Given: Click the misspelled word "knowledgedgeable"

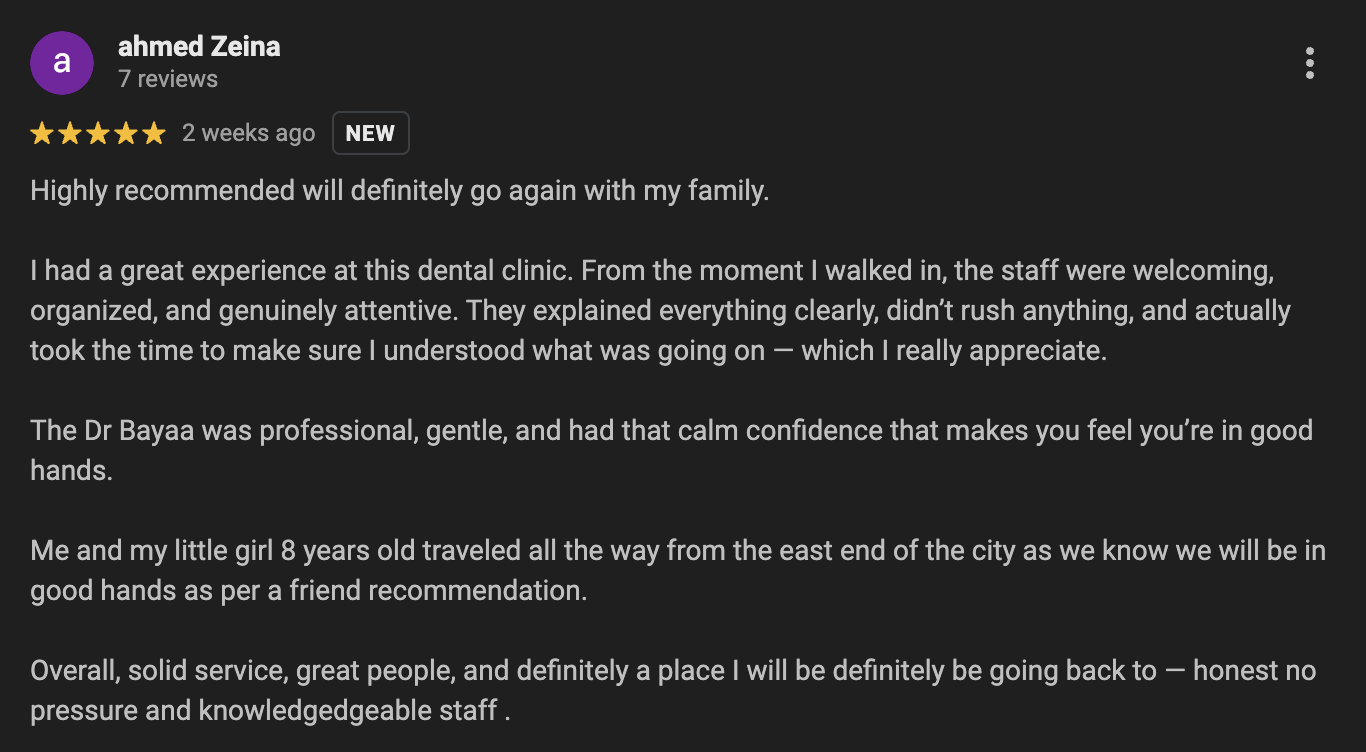Looking at the screenshot, I should (x=348, y=710).
